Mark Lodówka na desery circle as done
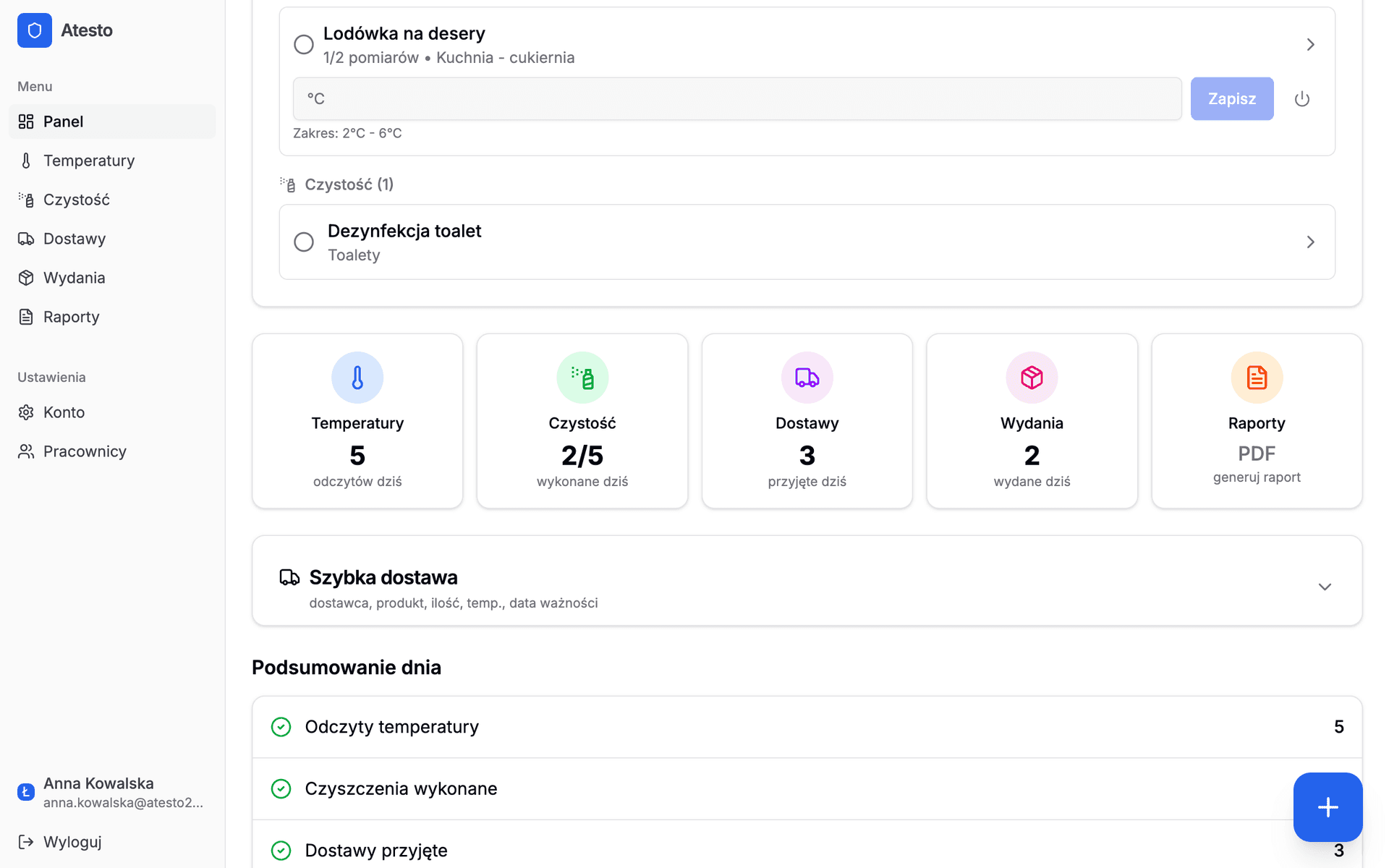 tap(304, 45)
